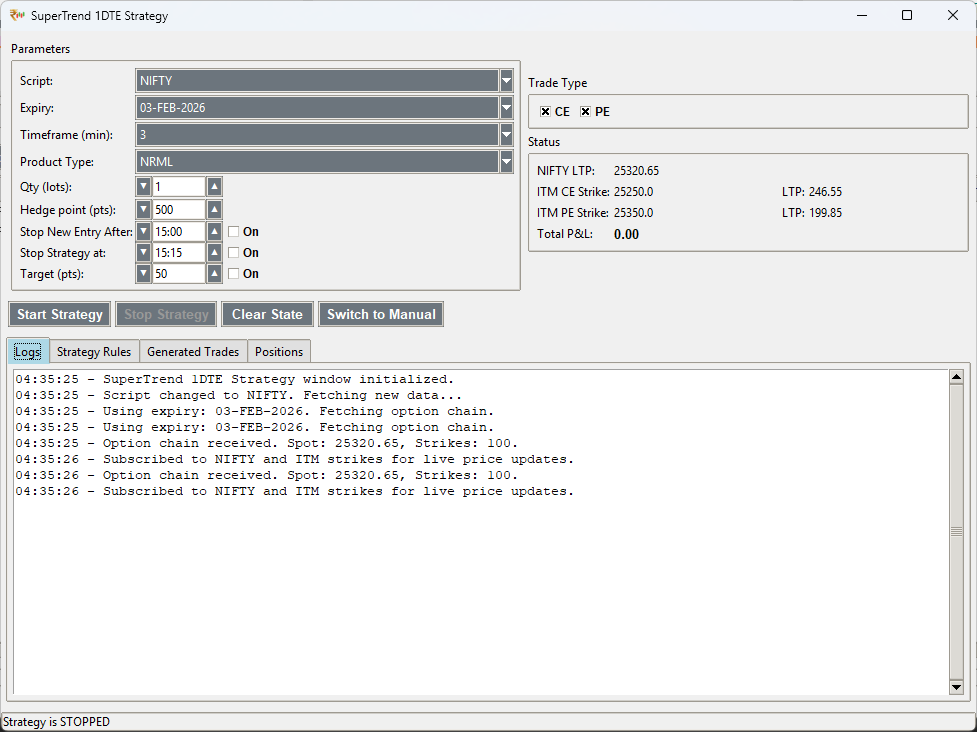The image size is (977, 732).
Task: Decrease Stop New Entry After time
Action: click(143, 232)
